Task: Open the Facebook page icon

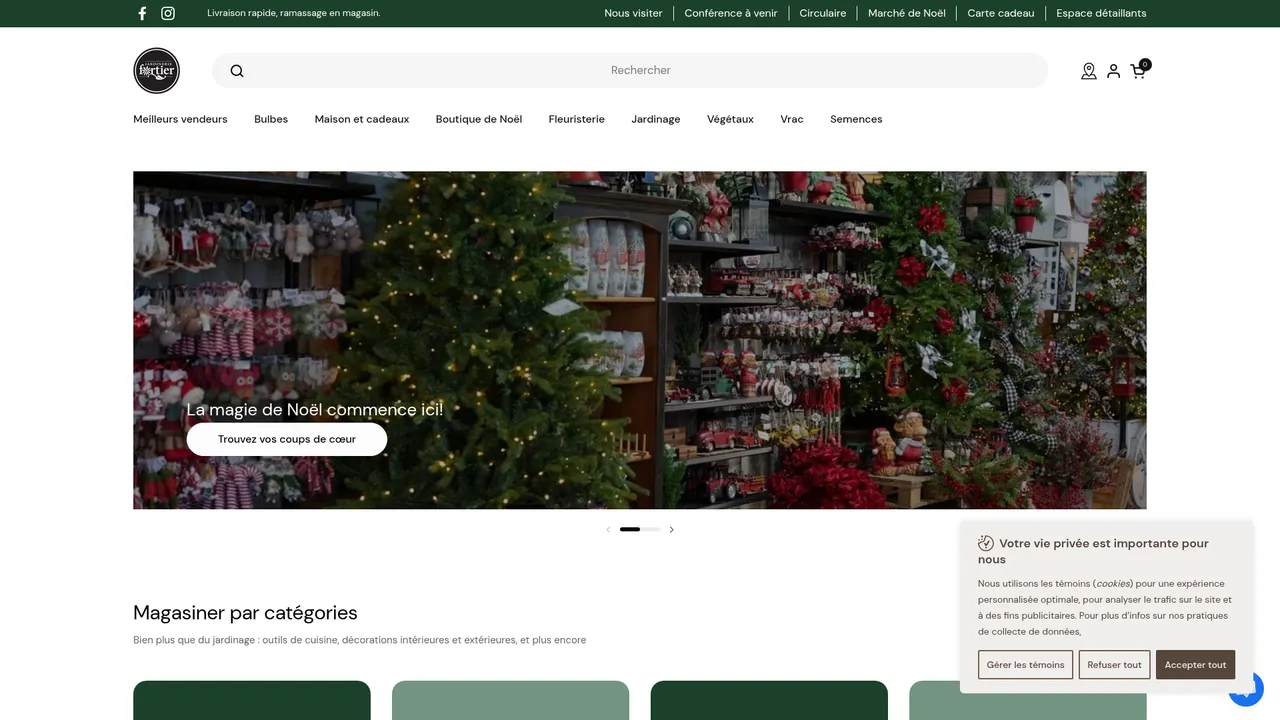Action: pyautogui.click(x=142, y=13)
